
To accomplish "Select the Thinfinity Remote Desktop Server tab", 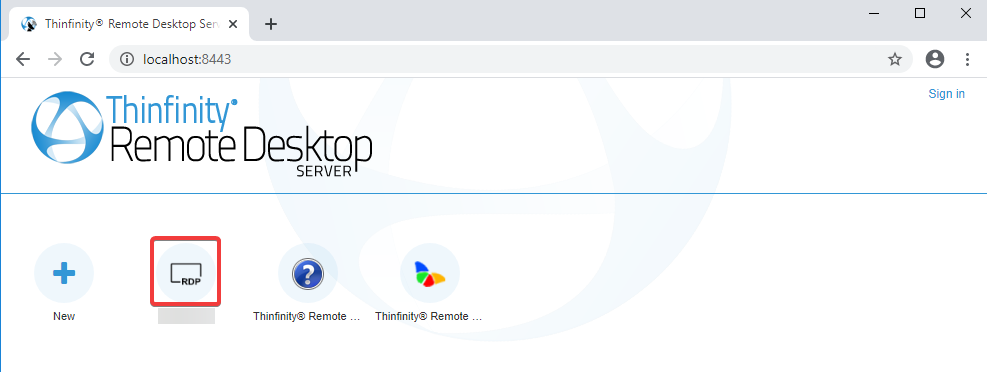I will click(x=129, y=24).
